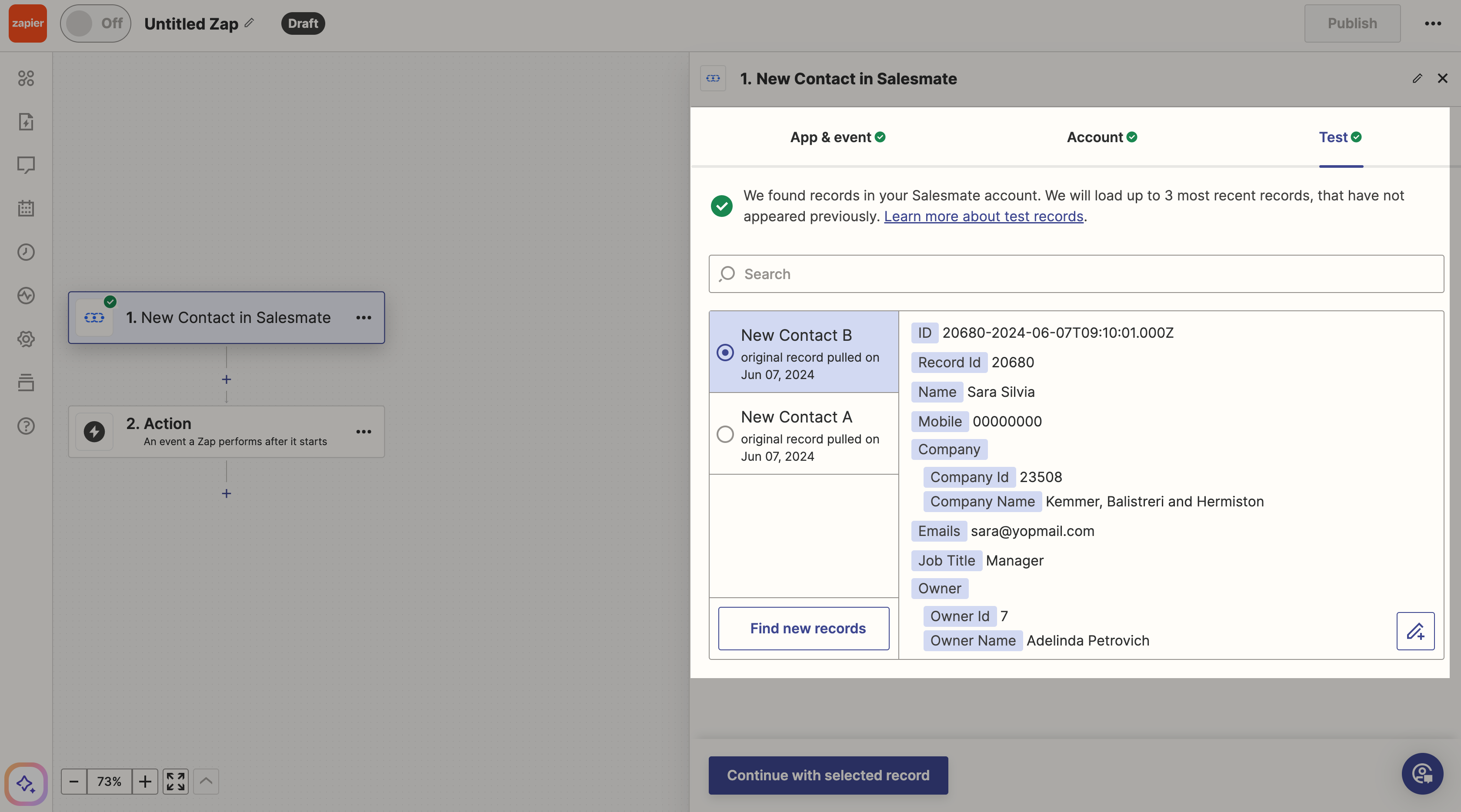Image resolution: width=1461 pixels, height=812 pixels.
Task: Add a step below the Action
Action: coord(226,493)
